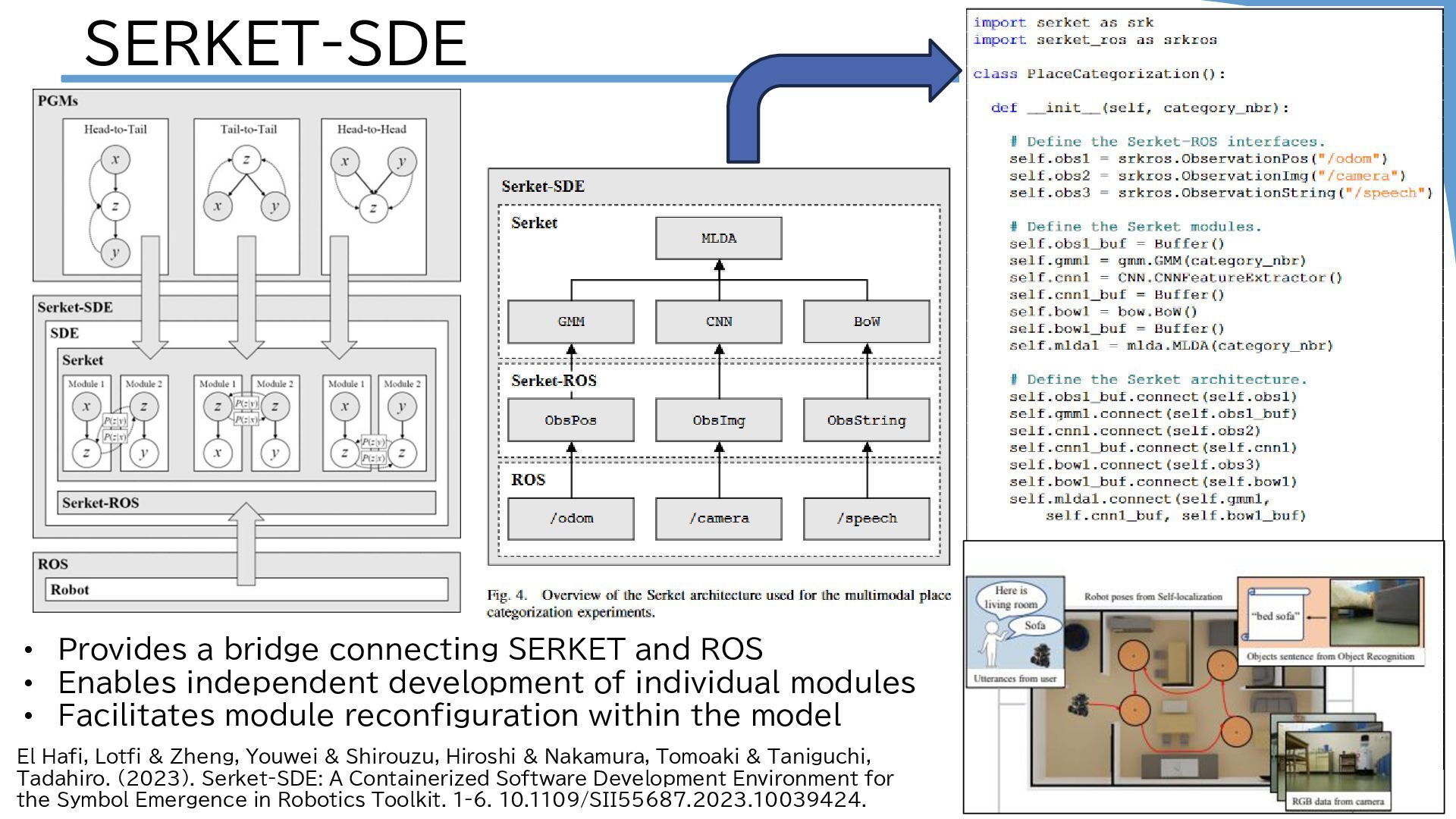
Task: Click the DOI citation text at bottom
Action: (x=682, y=799)
